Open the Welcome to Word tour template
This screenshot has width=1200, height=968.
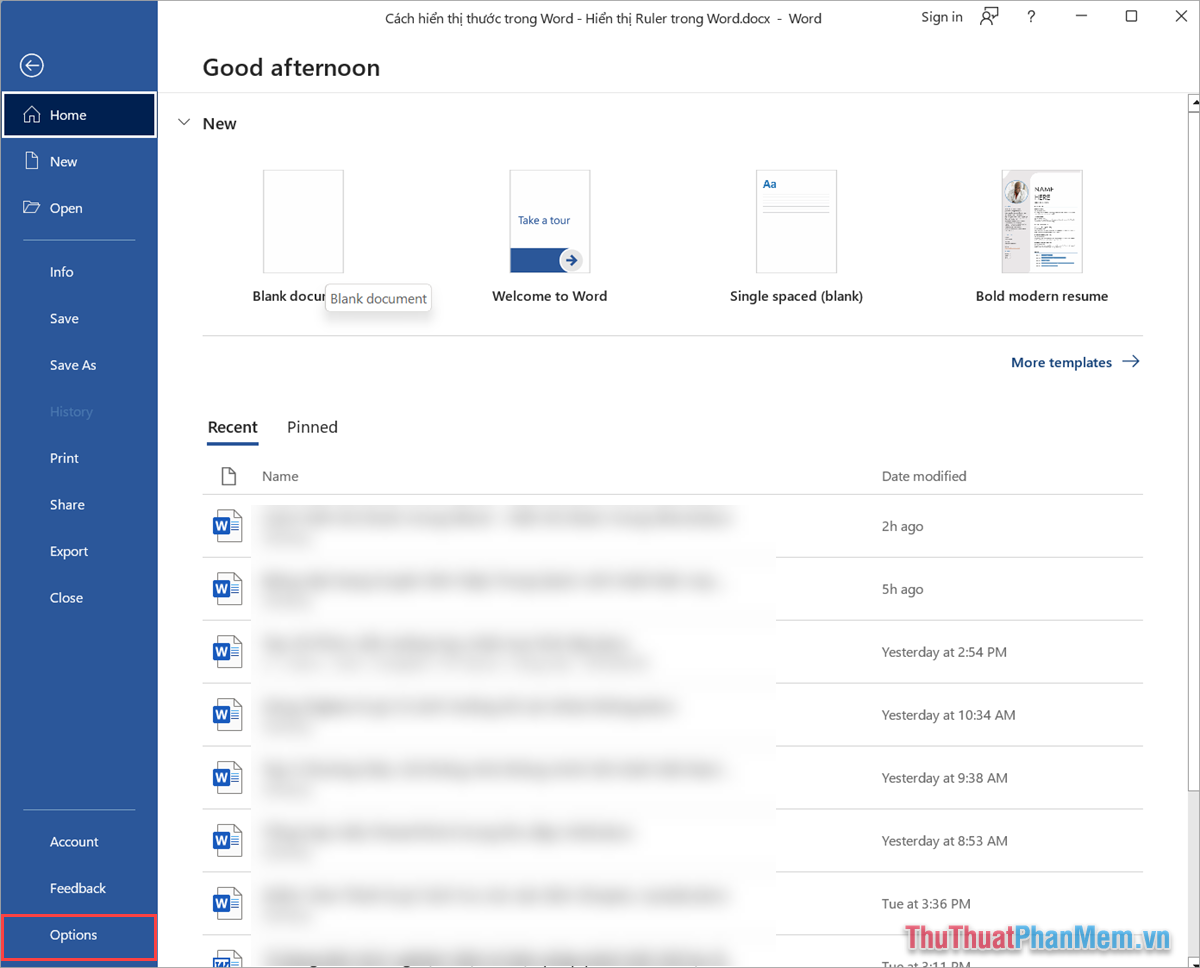(x=550, y=221)
